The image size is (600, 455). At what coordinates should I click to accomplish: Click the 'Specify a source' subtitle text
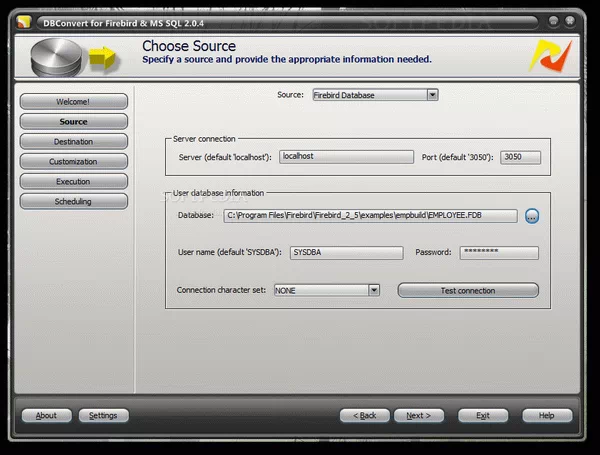tap(287, 59)
